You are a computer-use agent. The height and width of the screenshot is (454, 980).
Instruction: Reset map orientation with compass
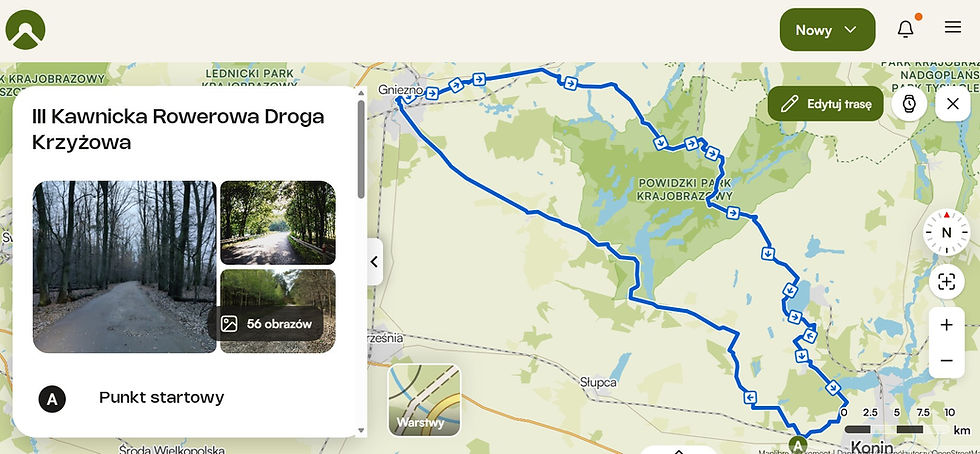coord(946,233)
